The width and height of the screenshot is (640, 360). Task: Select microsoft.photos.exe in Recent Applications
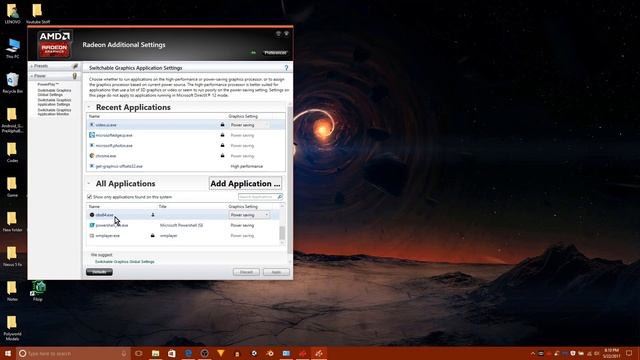coord(114,145)
